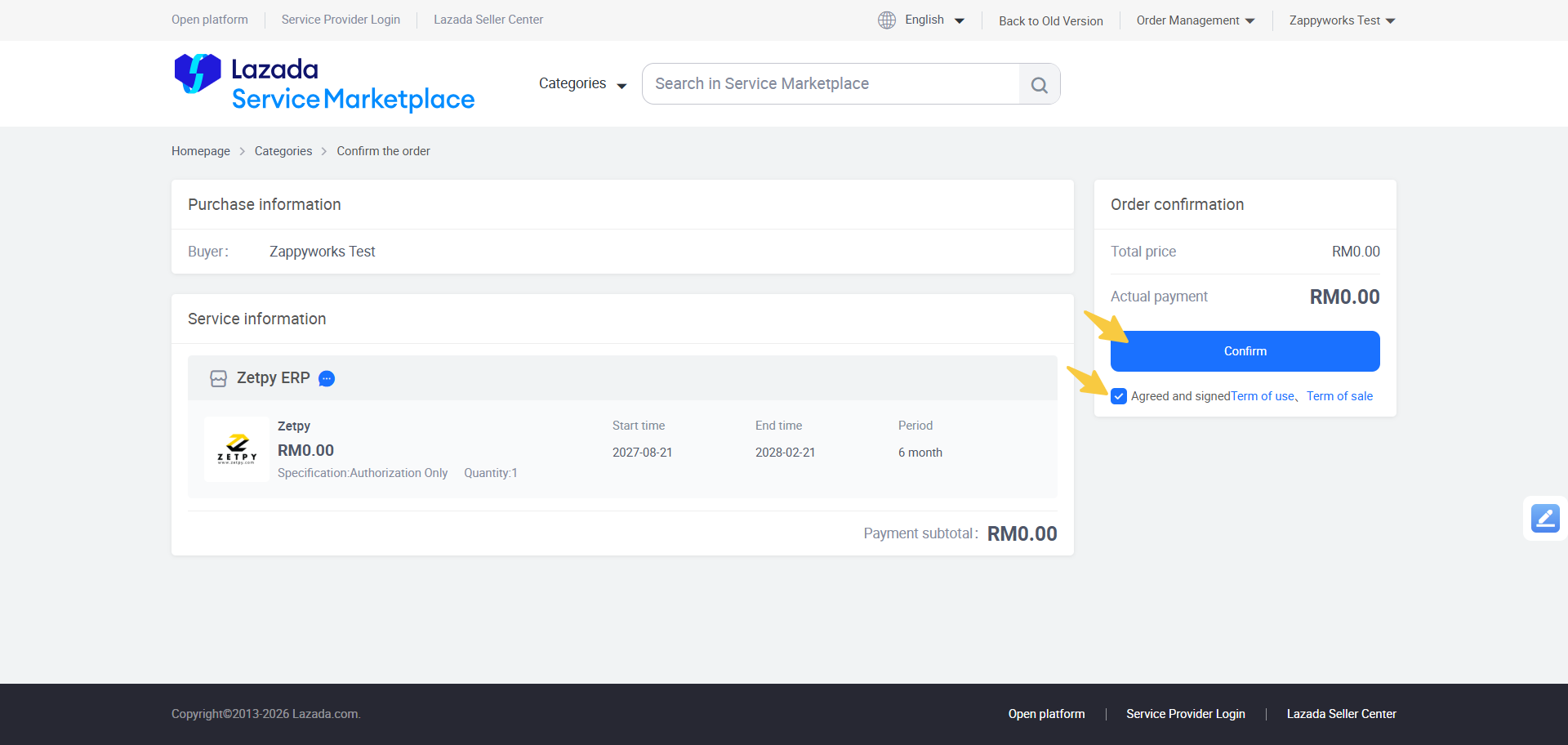Click Specification:Authorization Only text
This screenshot has height=745, width=1568.
point(363,473)
